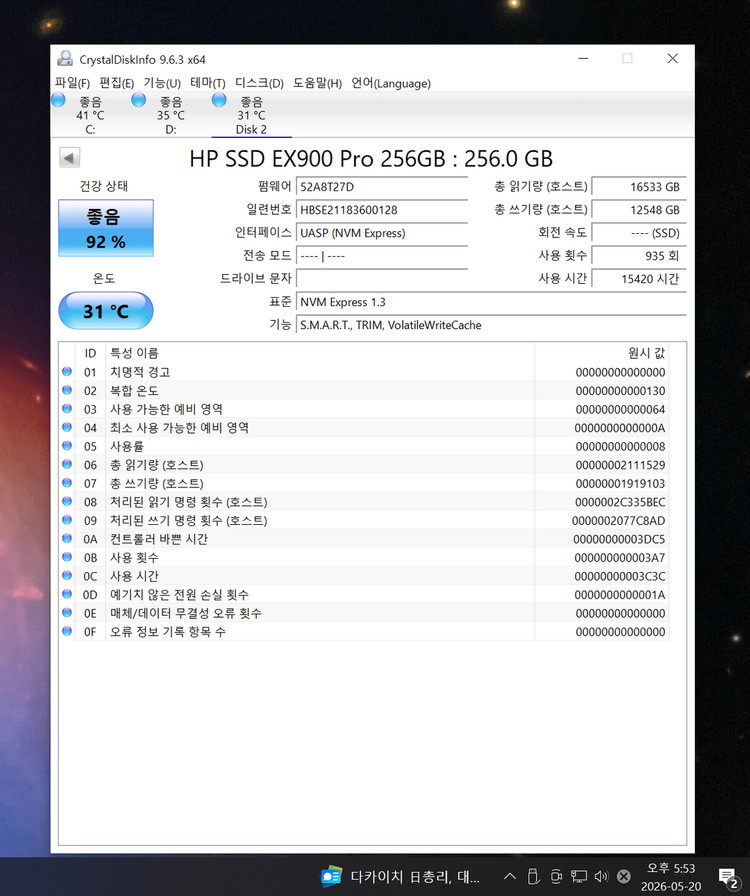This screenshot has width=750, height=896.
Task: Click the power on hours 15420 시간
Action: click(639, 279)
